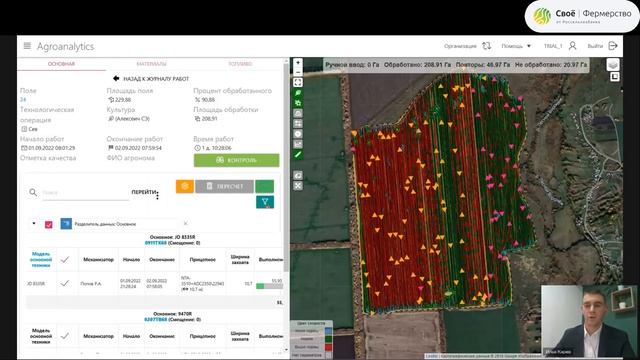Click the green leaf map tool
This screenshot has height=360, width=640.
click(298, 93)
